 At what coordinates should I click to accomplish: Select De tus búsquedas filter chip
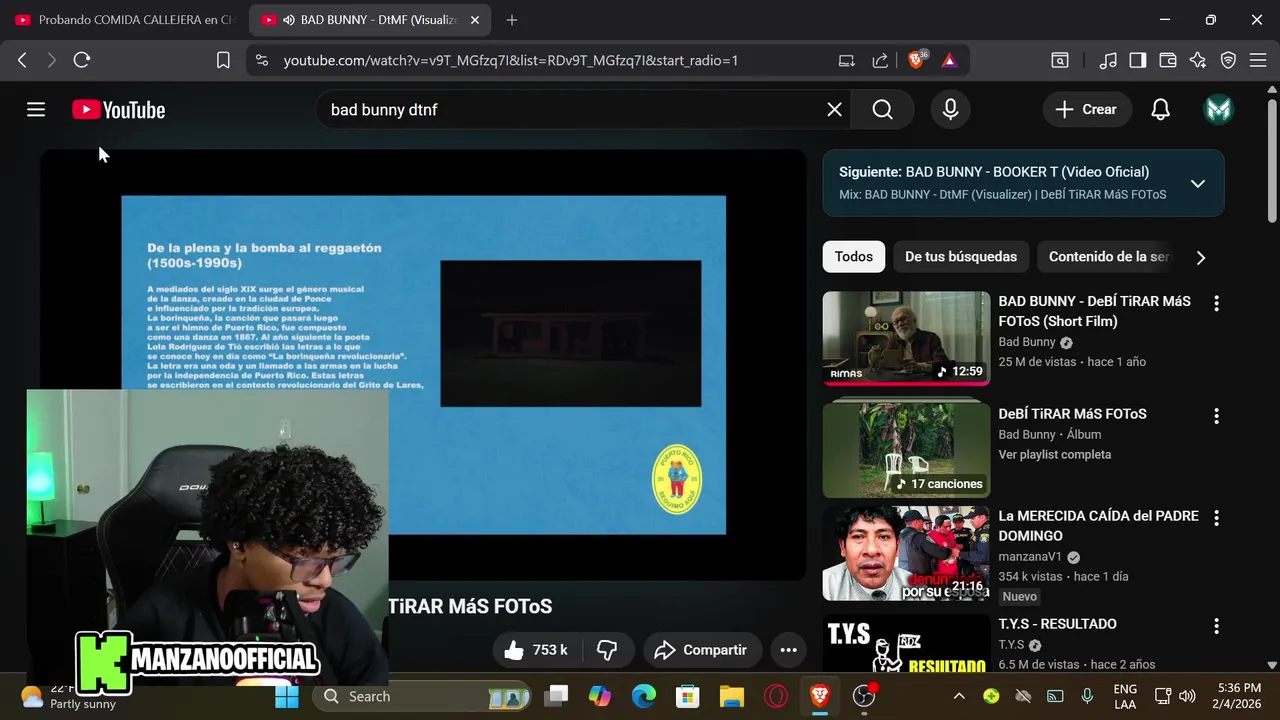[961, 257]
